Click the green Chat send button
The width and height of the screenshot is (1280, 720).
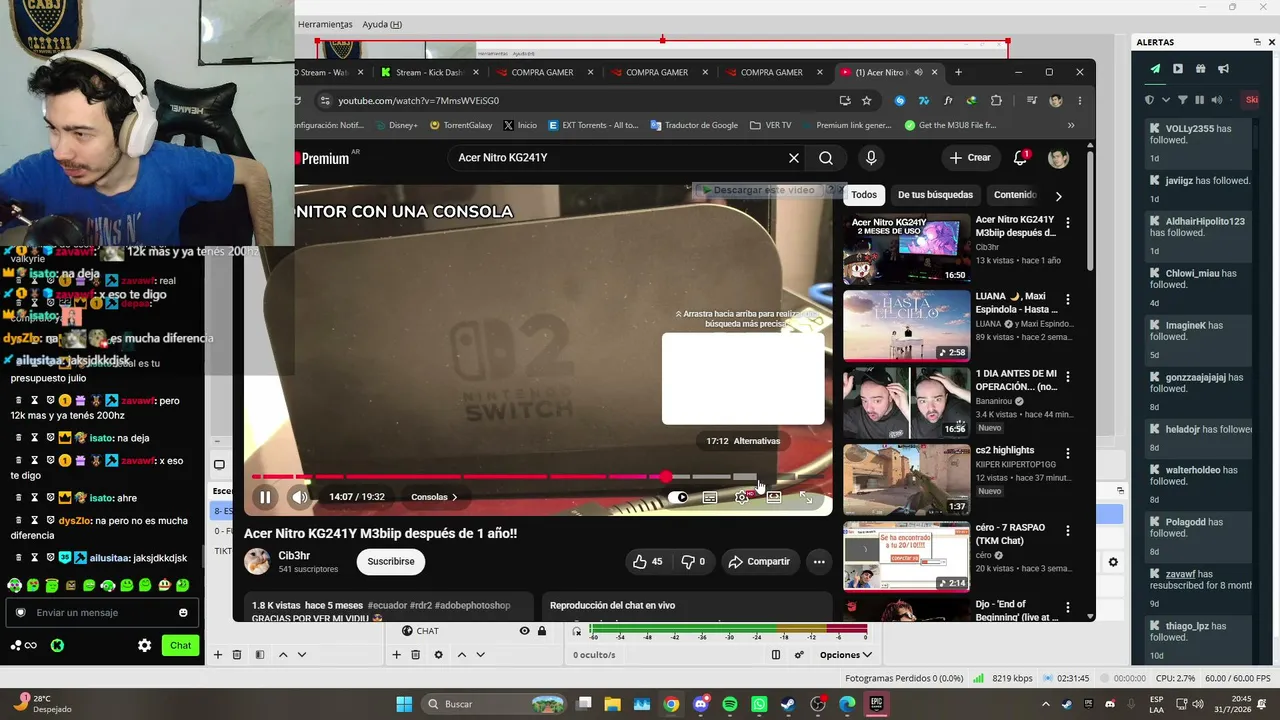point(180,646)
